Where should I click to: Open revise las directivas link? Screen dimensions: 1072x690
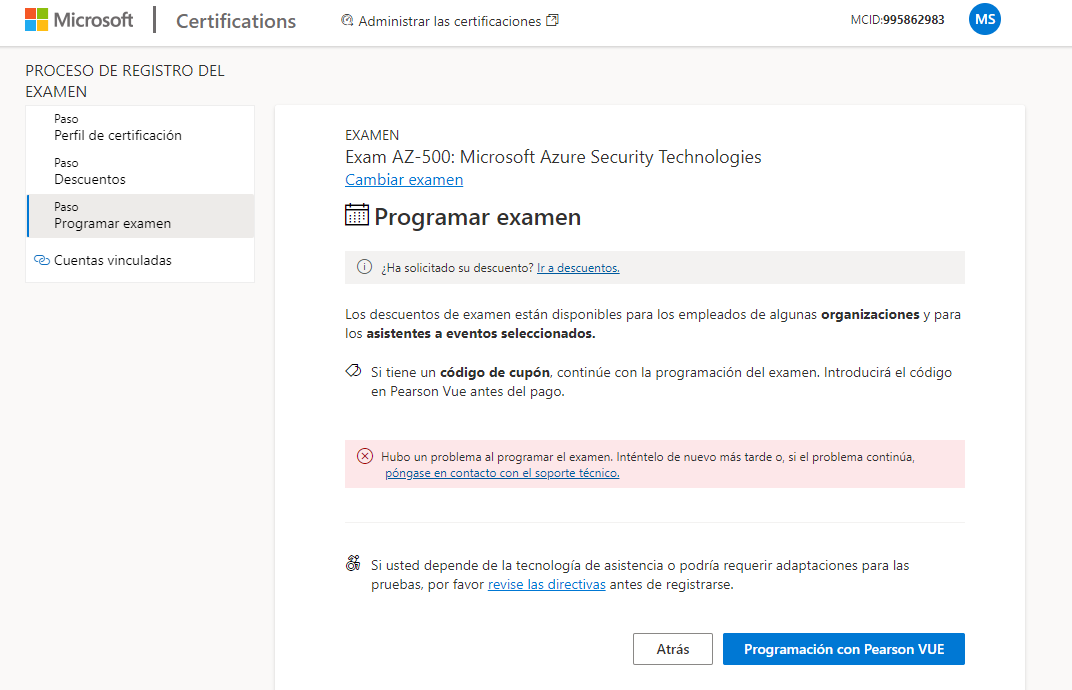pyautogui.click(x=546, y=585)
